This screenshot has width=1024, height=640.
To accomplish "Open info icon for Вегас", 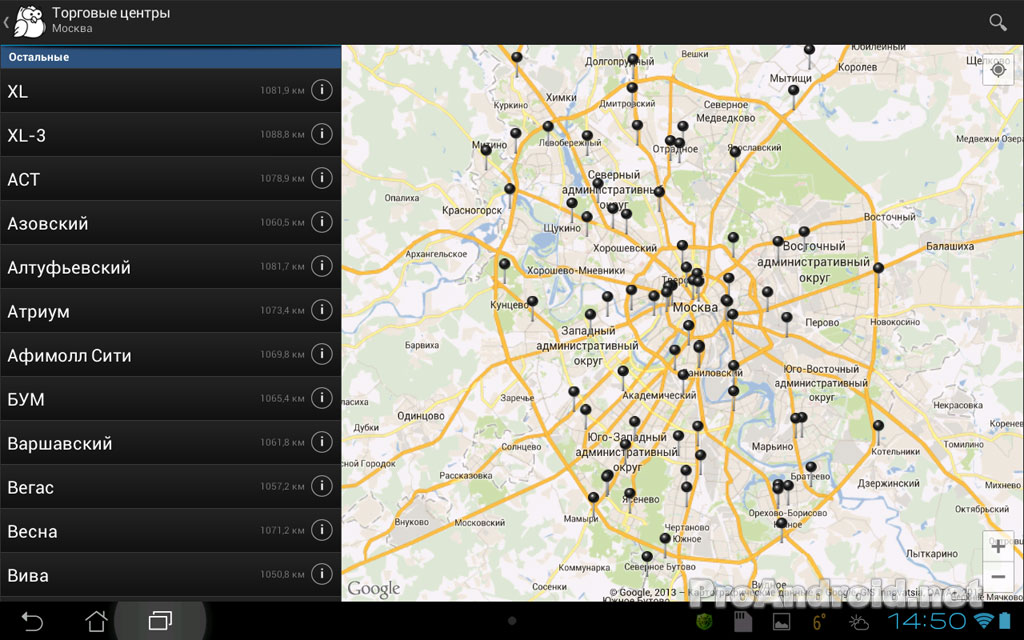I will click(321, 486).
